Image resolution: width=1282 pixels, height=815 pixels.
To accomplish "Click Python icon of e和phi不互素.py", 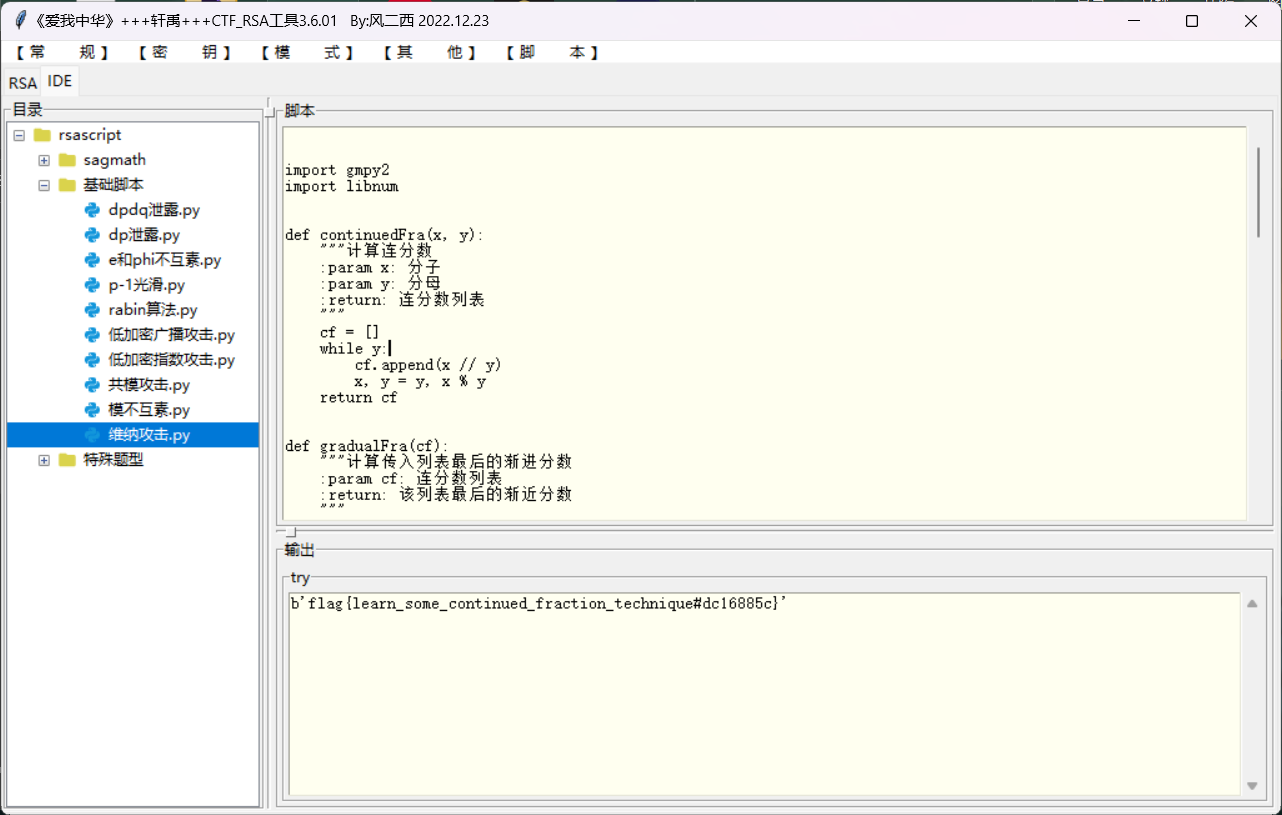I will click(x=92, y=260).
